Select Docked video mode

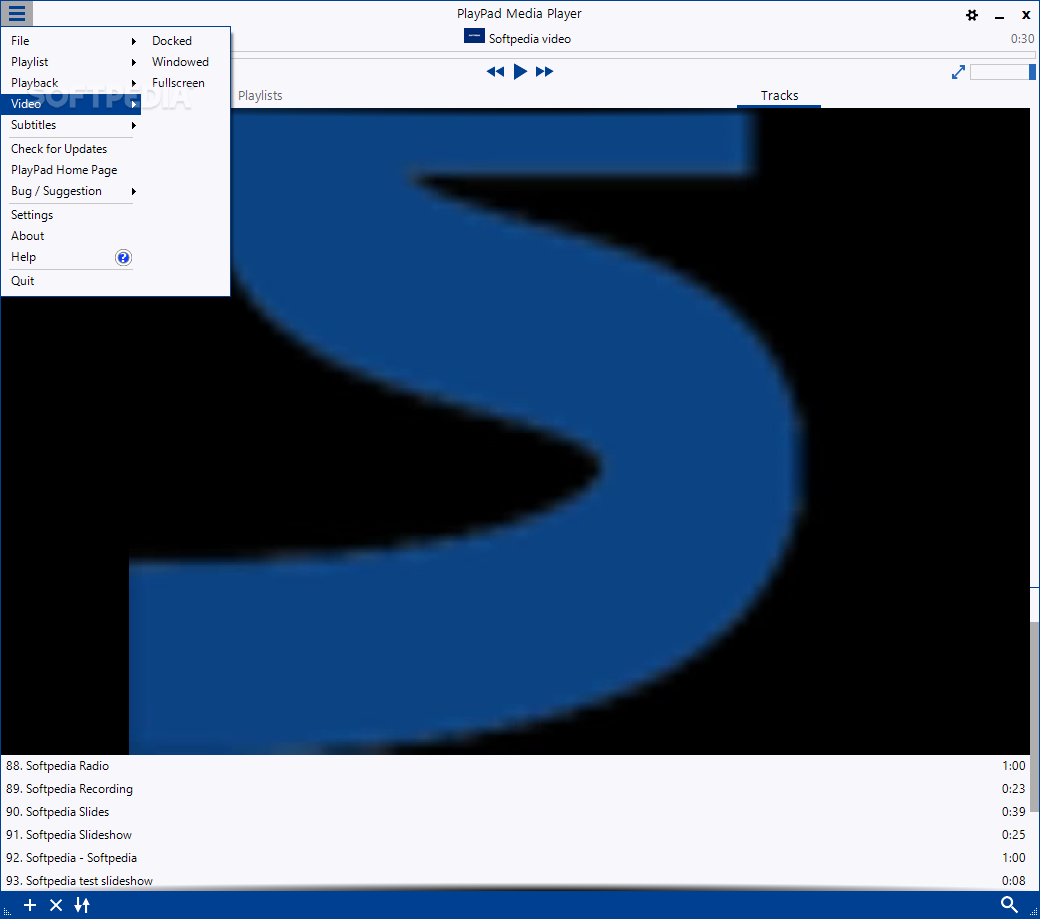pos(172,40)
